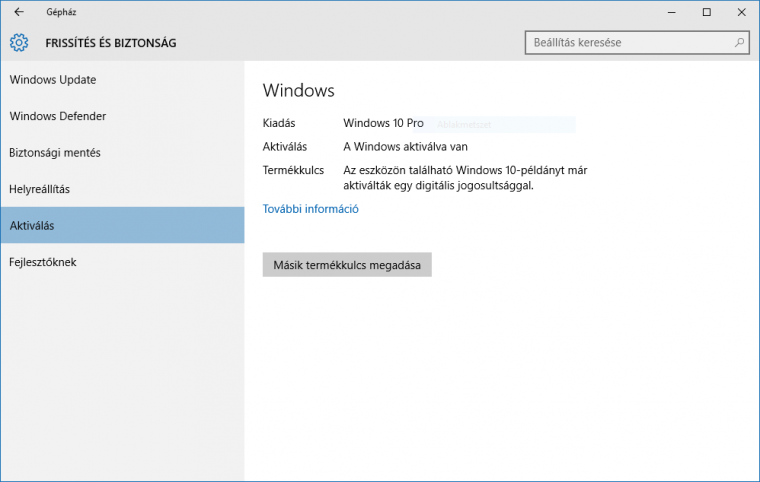The width and height of the screenshot is (760, 482).
Task: Focus the 'Beállítás keresése' search field
Action: click(637, 43)
